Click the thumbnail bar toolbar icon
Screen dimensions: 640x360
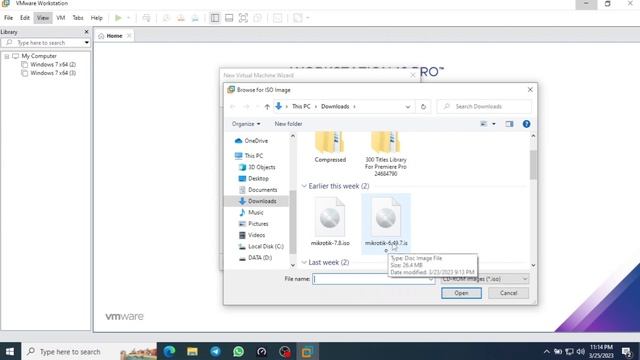coord(229,18)
